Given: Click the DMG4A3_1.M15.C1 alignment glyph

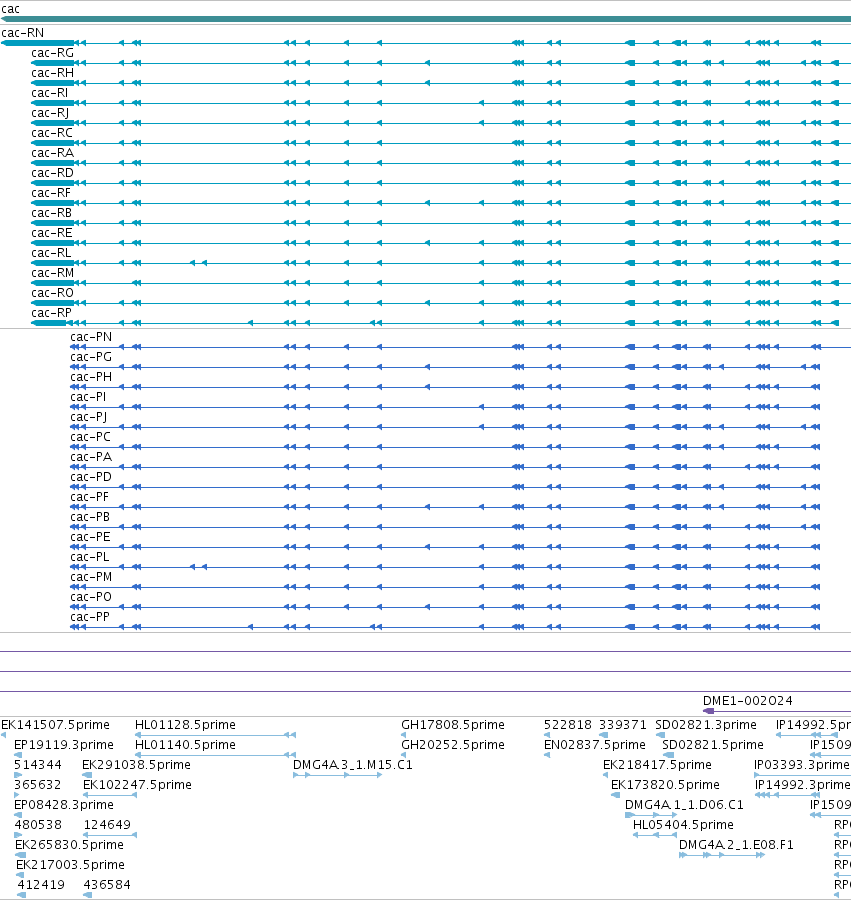Looking at the screenshot, I should (337, 775).
